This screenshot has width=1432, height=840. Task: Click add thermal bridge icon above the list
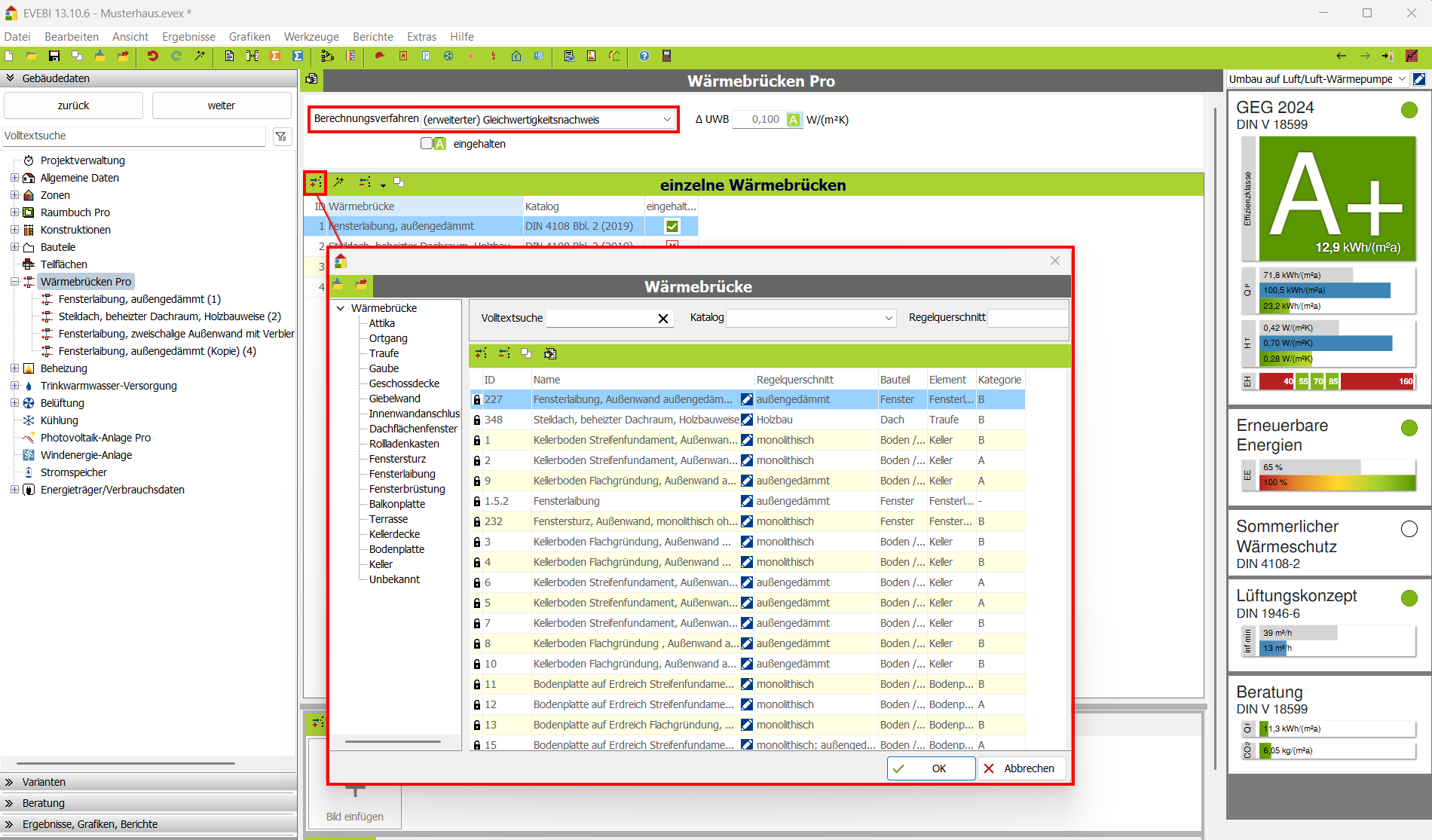point(315,182)
